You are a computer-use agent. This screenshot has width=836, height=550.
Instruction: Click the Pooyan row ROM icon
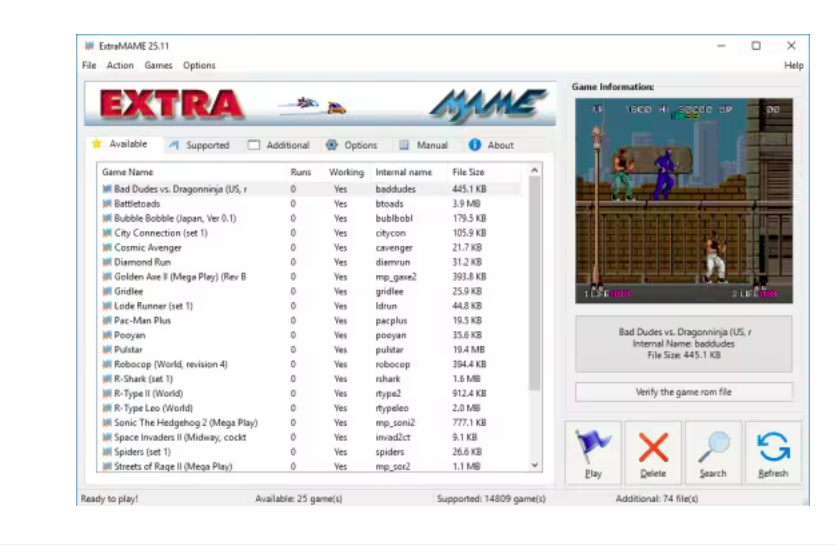coord(107,335)
